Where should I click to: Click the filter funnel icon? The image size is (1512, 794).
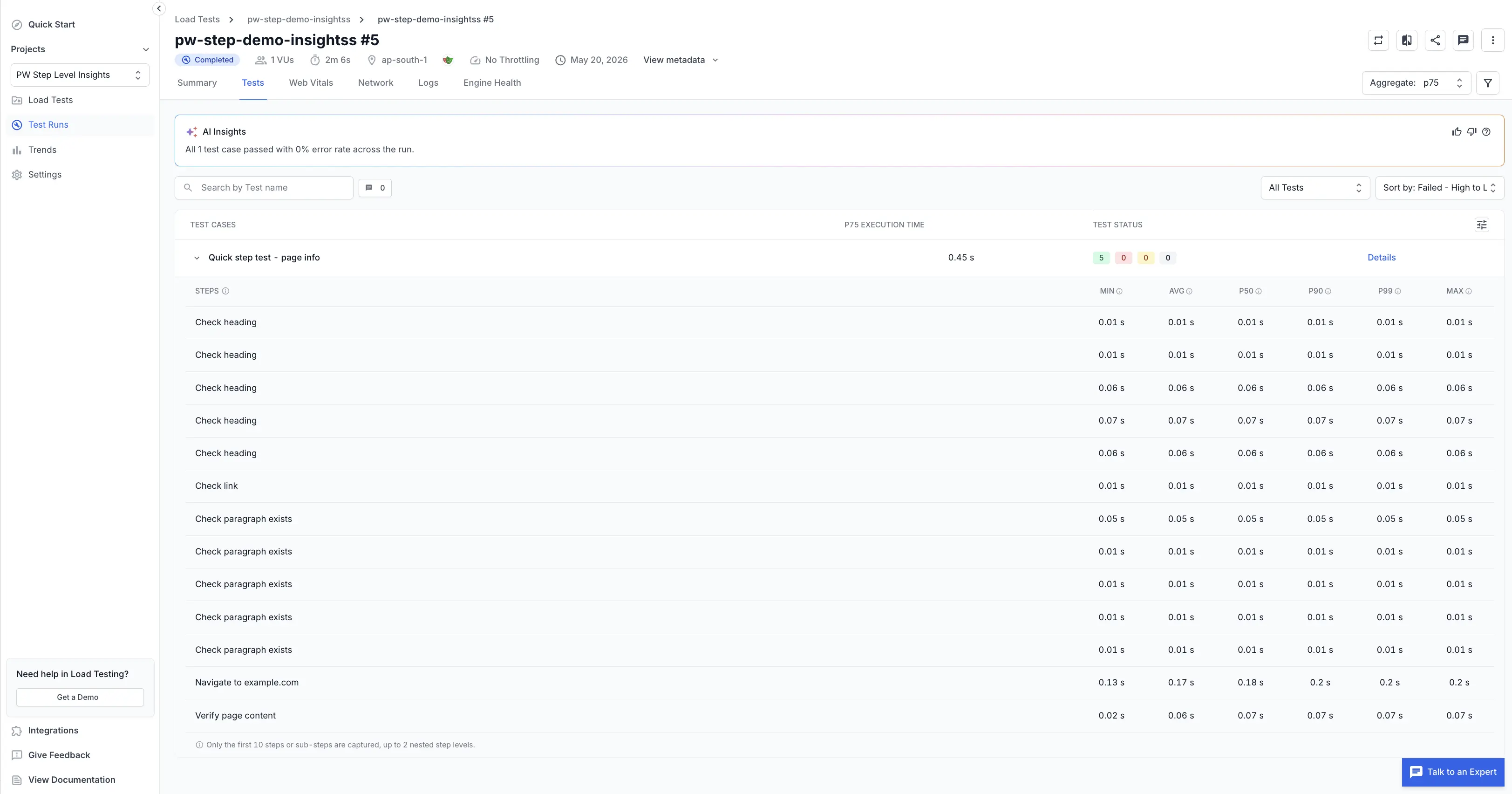pos(1488,83)
